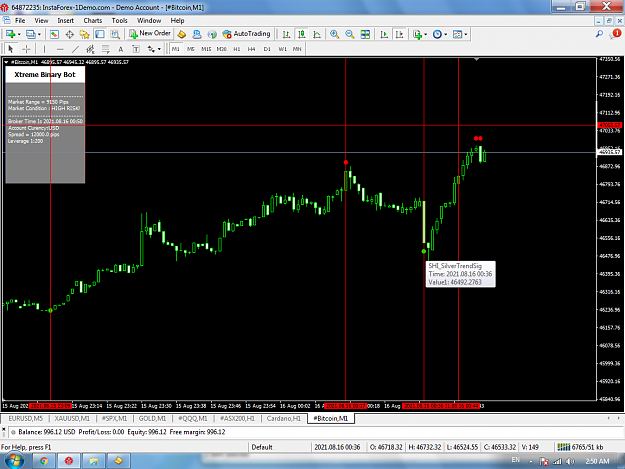This screenshot has height=469, width=625.
Task: Select the Text Label tool
Action: click(136, 49)
